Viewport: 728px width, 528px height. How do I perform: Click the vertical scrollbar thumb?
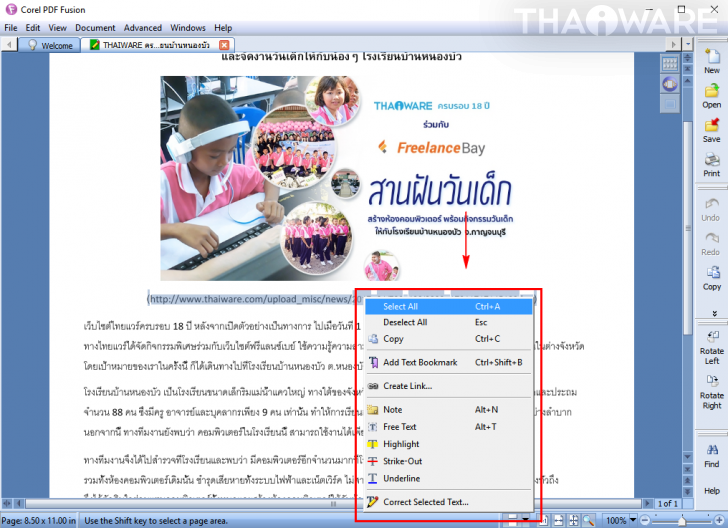[x=688, y=228]
